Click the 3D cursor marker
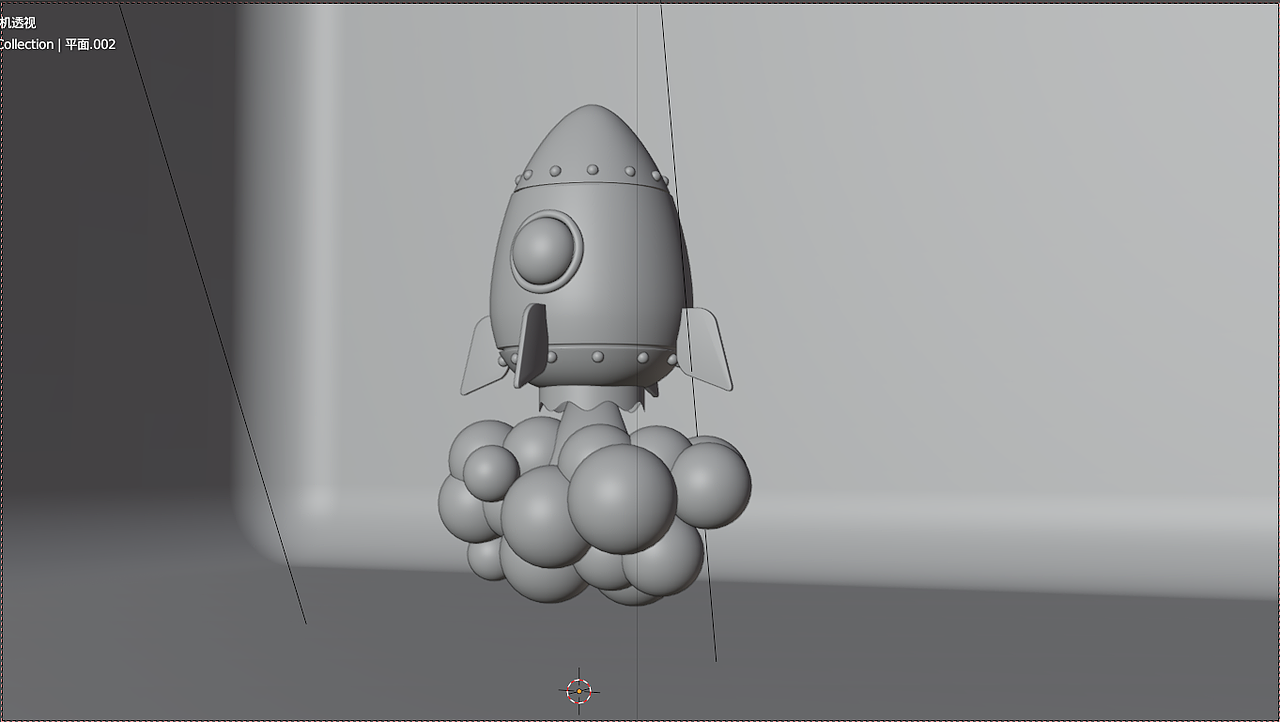This screenshot has width=1280, height=722. 578,690
